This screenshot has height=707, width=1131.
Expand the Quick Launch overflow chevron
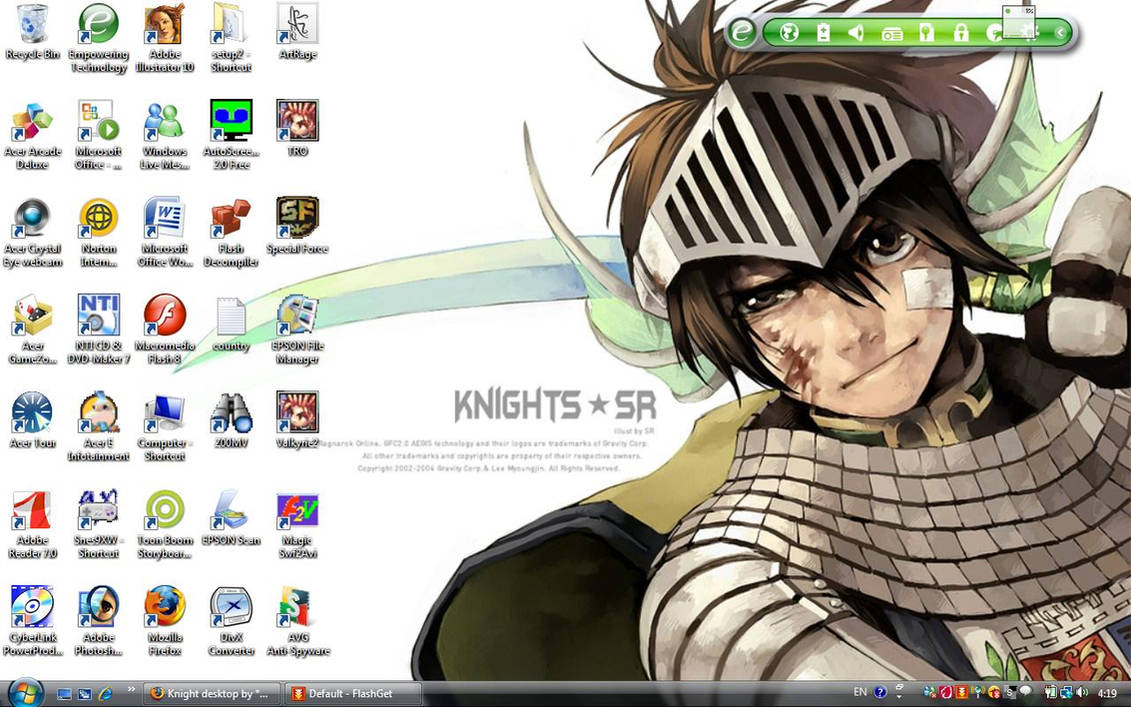131,690
